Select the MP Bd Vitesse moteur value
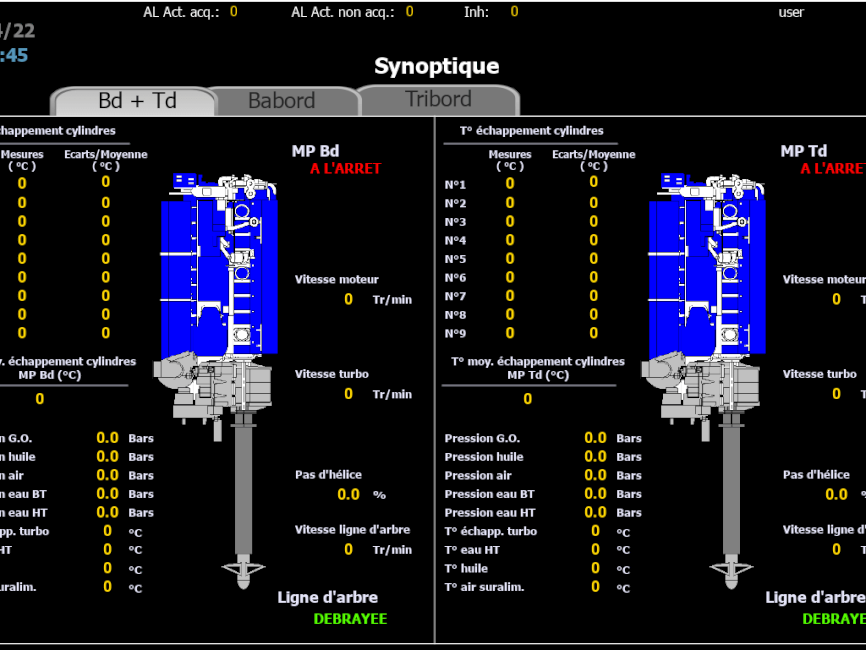Image resolution: width=866 pixels, height=650 pixels. click(x=348, y=299)
